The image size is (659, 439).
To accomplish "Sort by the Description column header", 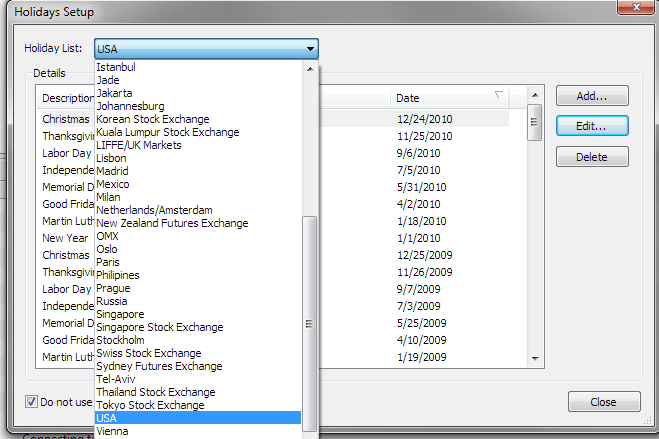I will pos(68,98).
